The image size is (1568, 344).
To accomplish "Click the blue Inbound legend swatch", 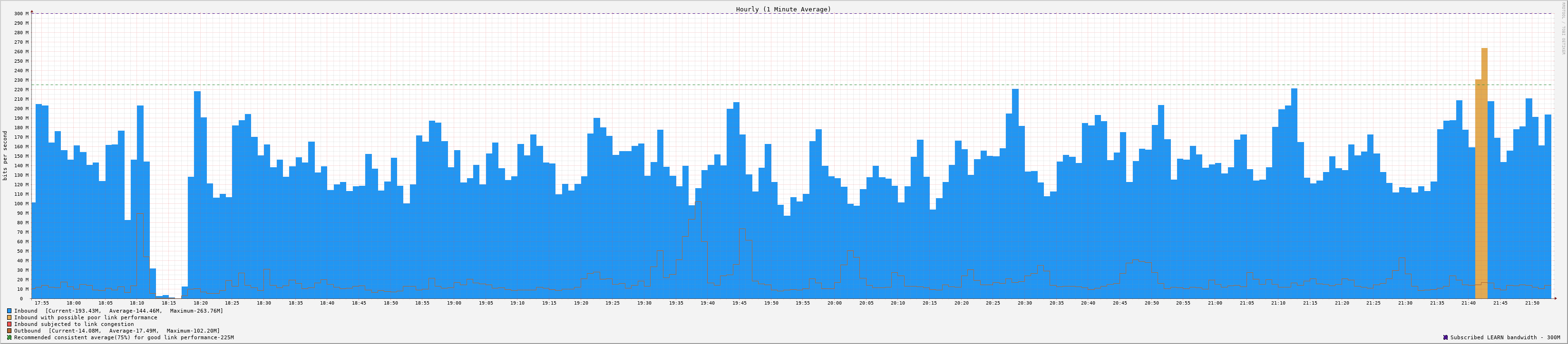I will tap(9, 311).
